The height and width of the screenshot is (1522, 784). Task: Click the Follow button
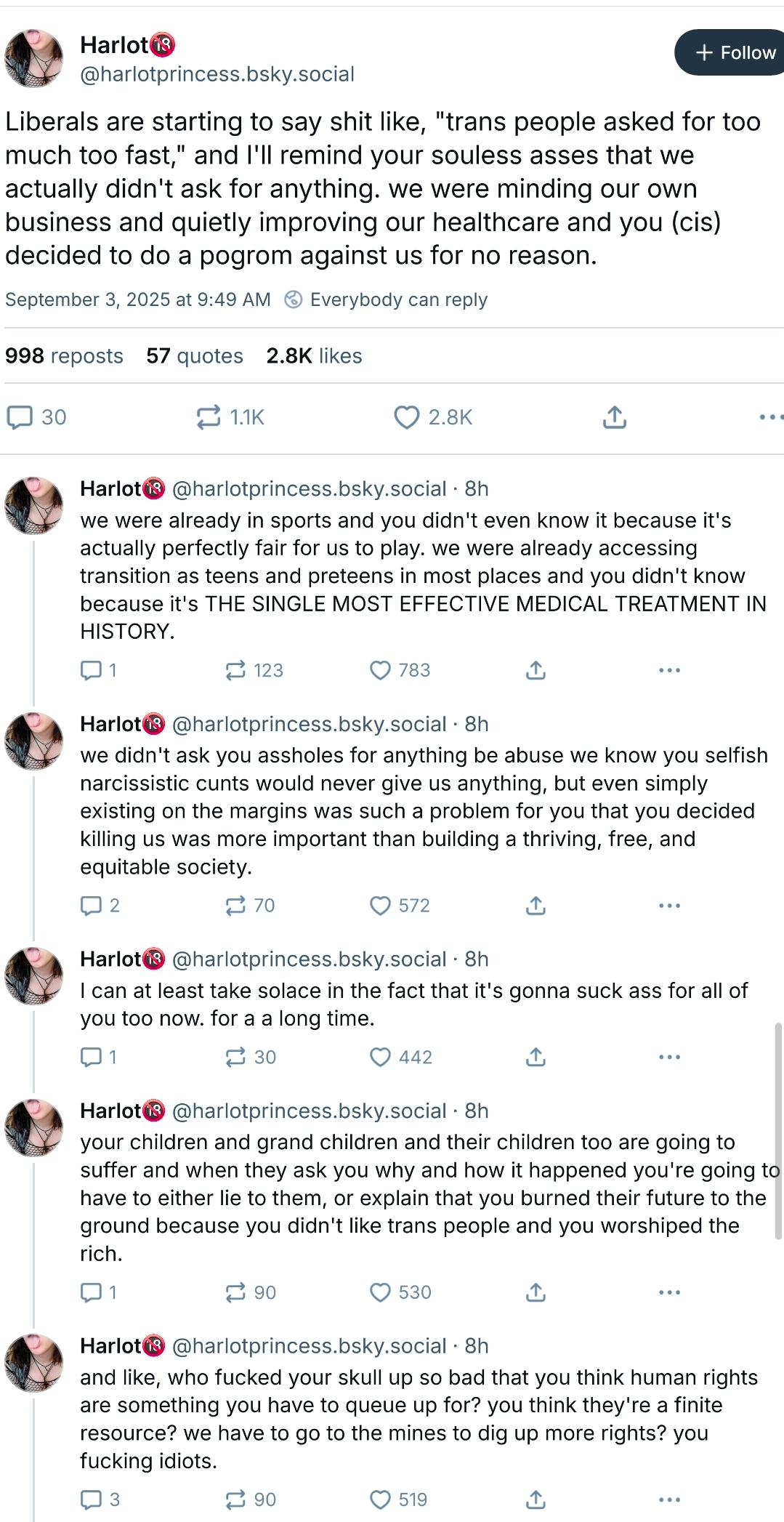(734, 52)
